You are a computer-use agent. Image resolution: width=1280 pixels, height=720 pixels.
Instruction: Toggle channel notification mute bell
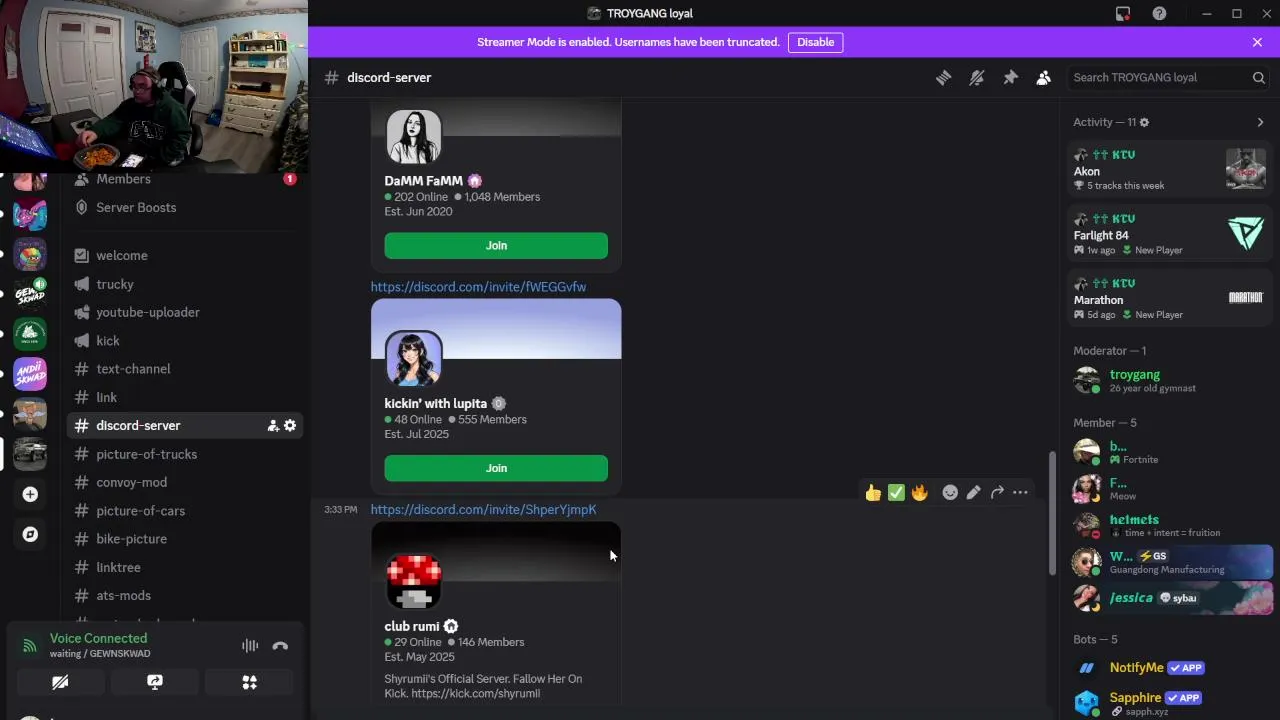(x=977, y=78)
